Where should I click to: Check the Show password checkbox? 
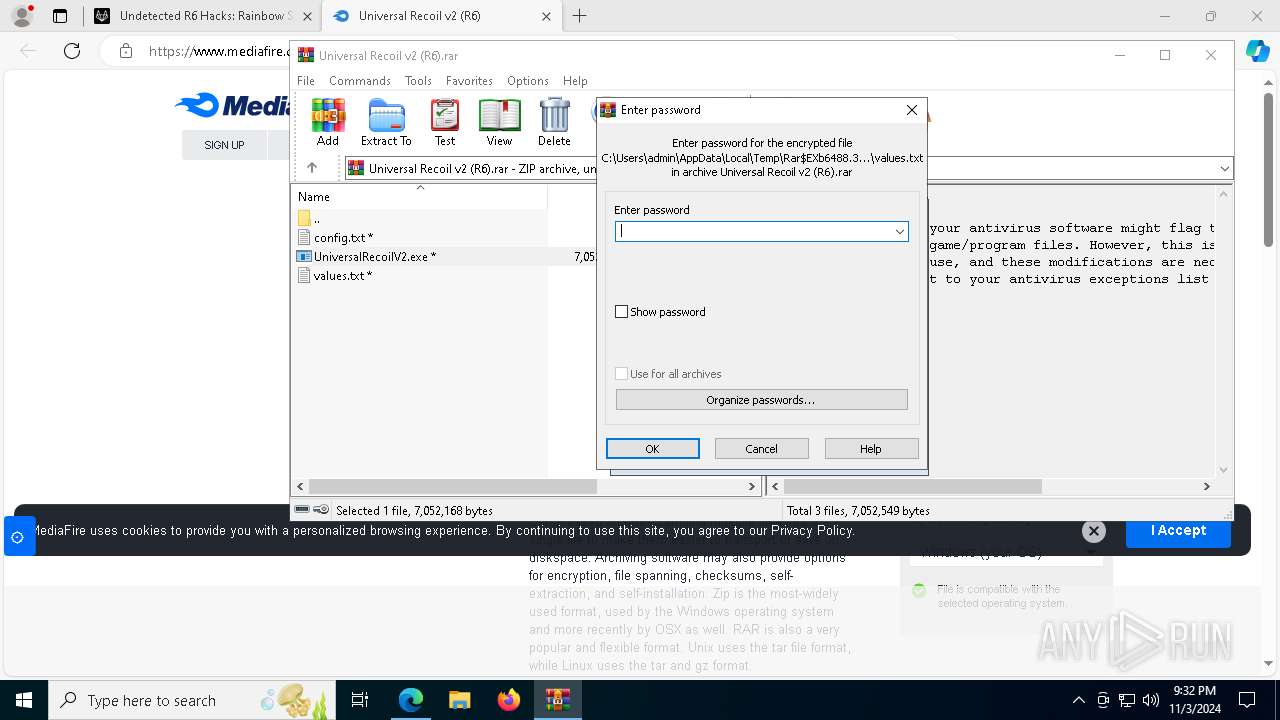click(621, 312)
